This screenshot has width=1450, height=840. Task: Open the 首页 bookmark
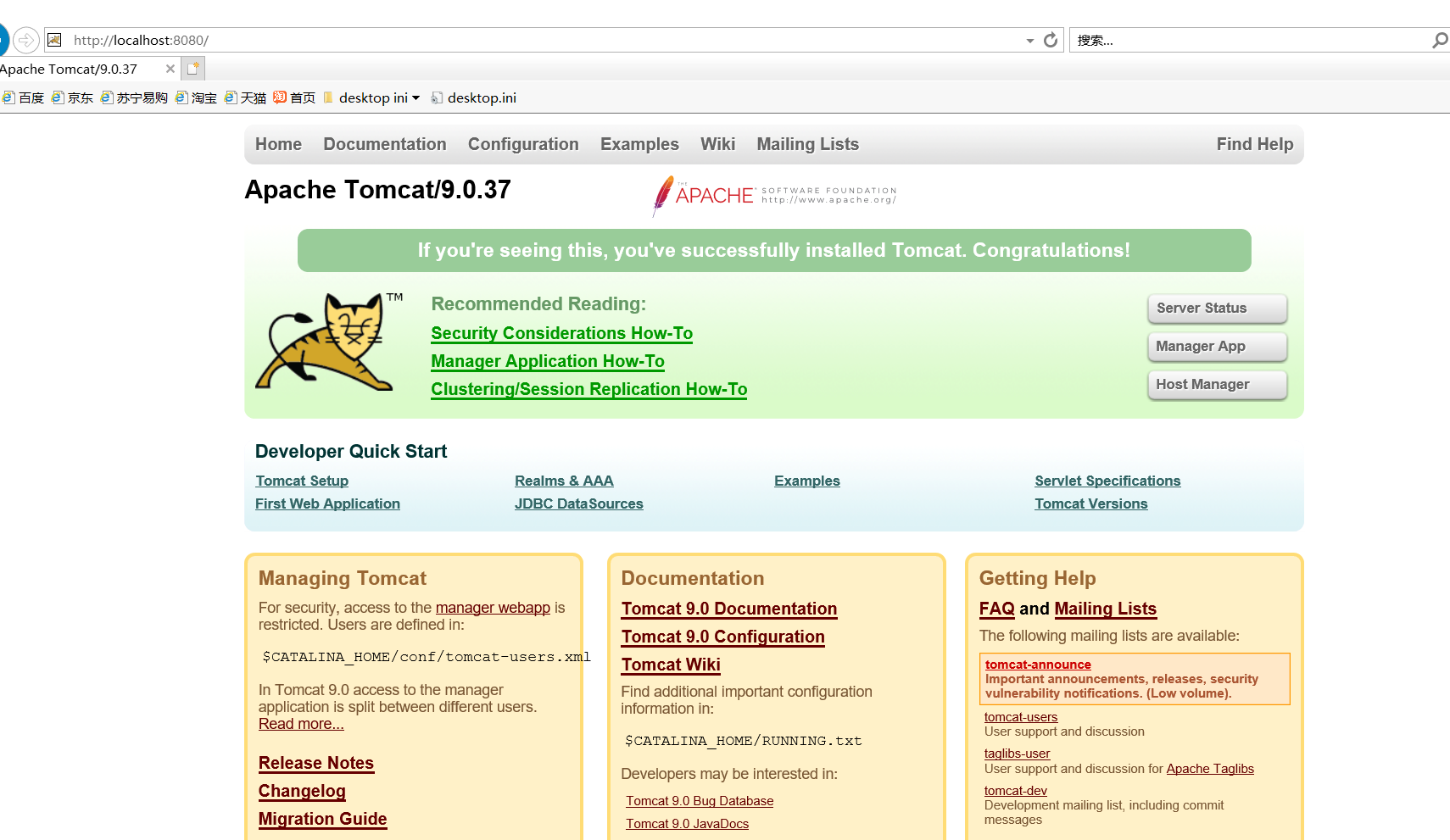click(294, 98)
